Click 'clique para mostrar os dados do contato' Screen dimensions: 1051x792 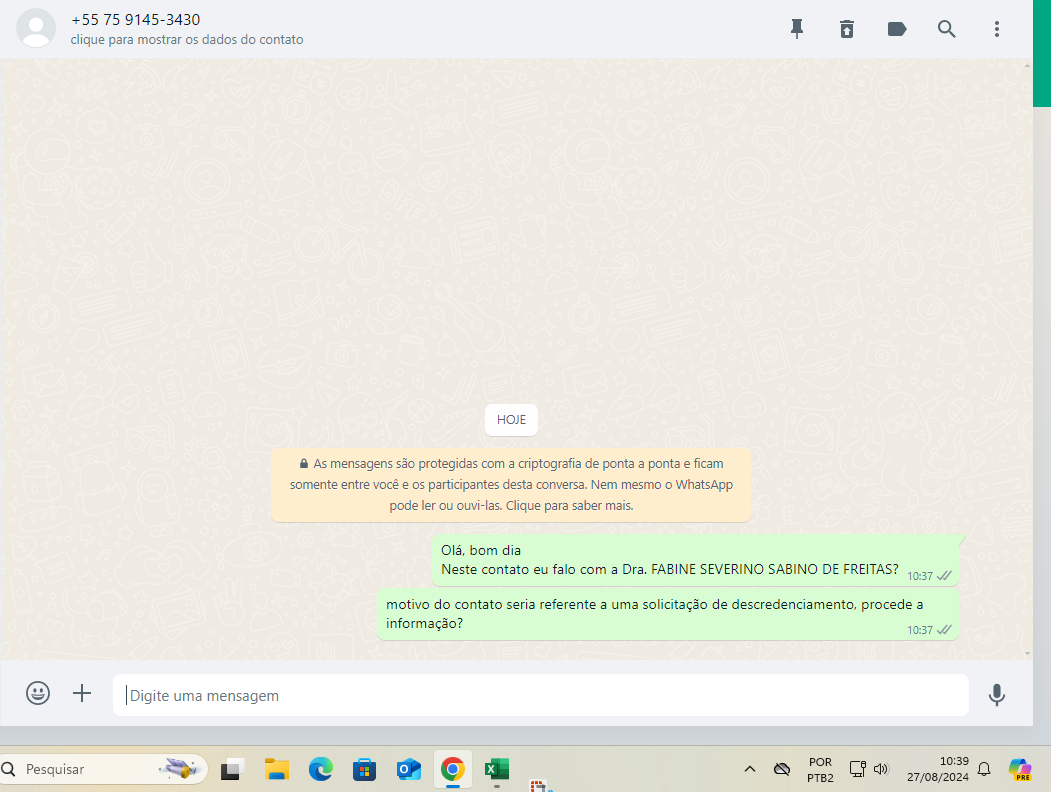point(187,40)
